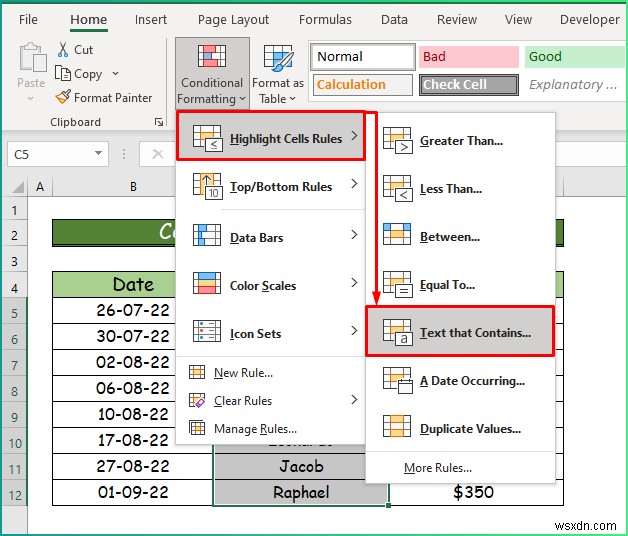628x536 pixels.
Task: Expand the Clear Rules submenu arrow
Action: pos(354,399)
